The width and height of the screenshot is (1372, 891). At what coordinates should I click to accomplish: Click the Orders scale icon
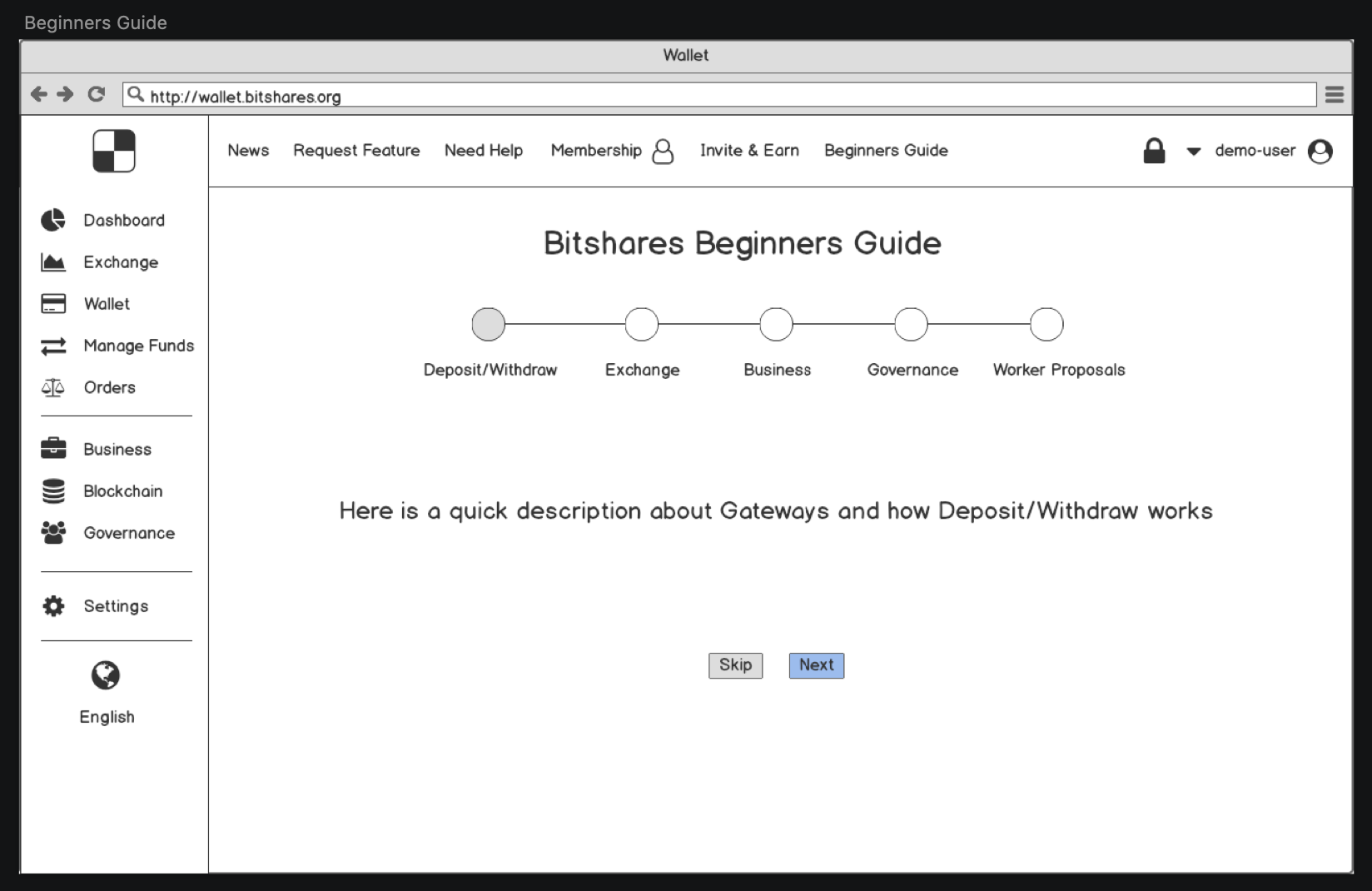coord(53,387)
